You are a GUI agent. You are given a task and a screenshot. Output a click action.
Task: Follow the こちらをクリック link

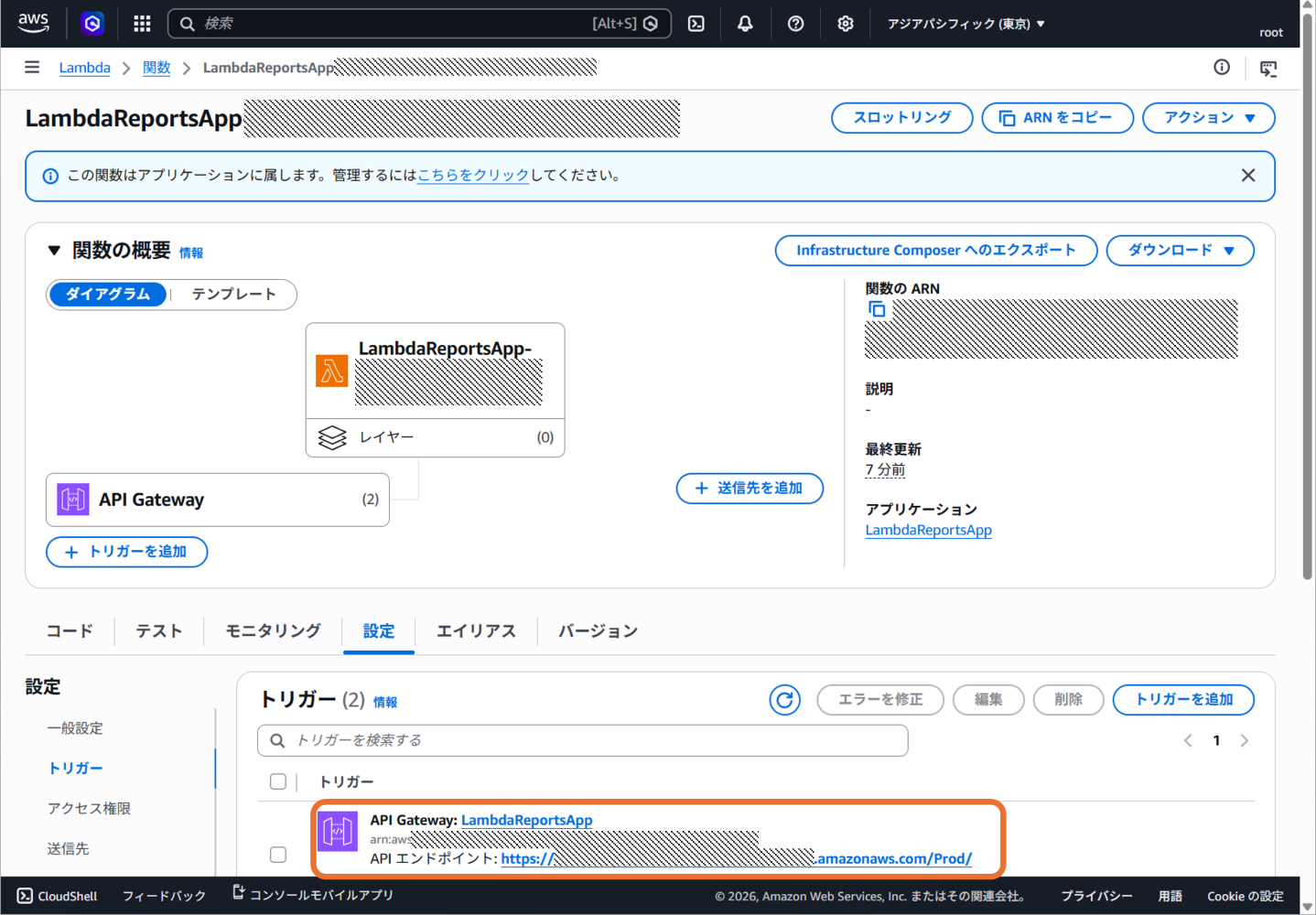[x=473, y=175]
